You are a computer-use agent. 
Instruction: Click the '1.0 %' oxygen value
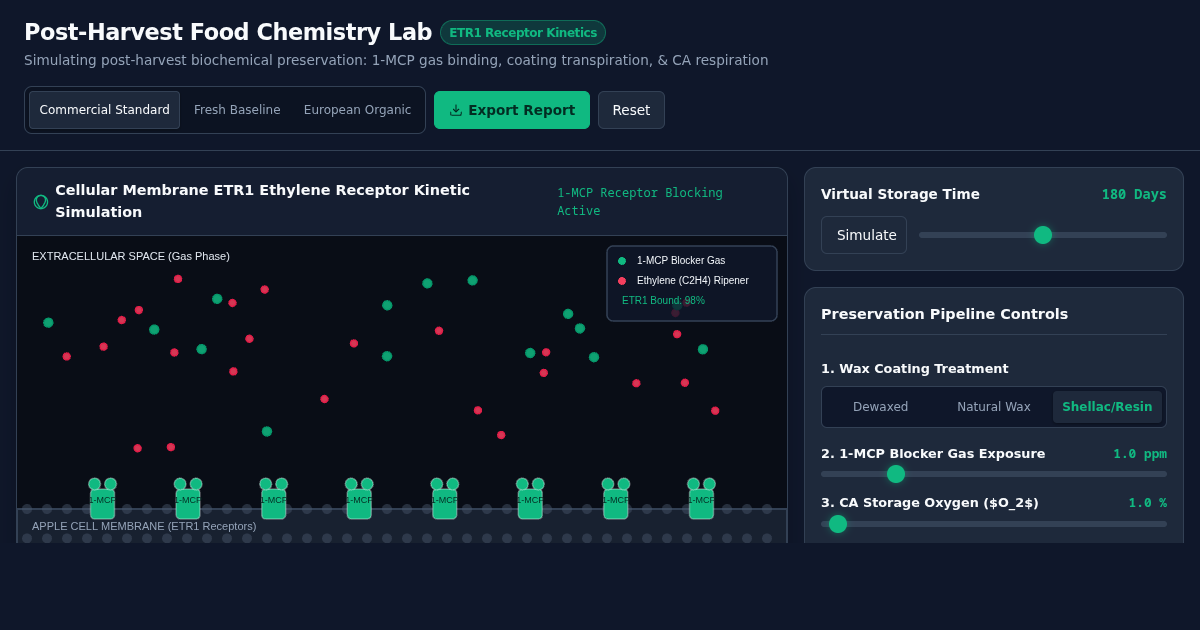[x=1147, y=503]
